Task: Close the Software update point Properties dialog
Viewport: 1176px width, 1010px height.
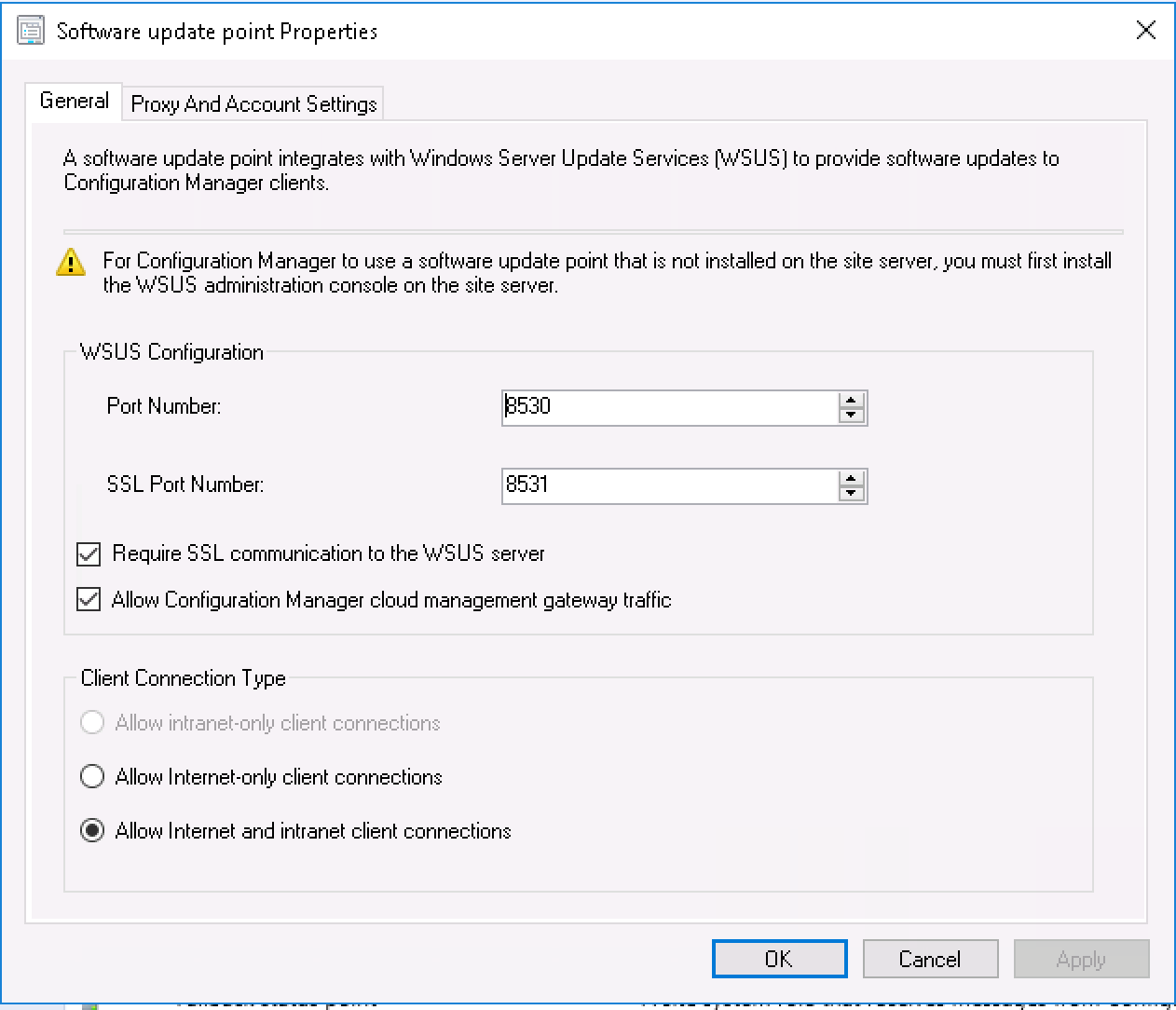Action: tap(1146, 31)
